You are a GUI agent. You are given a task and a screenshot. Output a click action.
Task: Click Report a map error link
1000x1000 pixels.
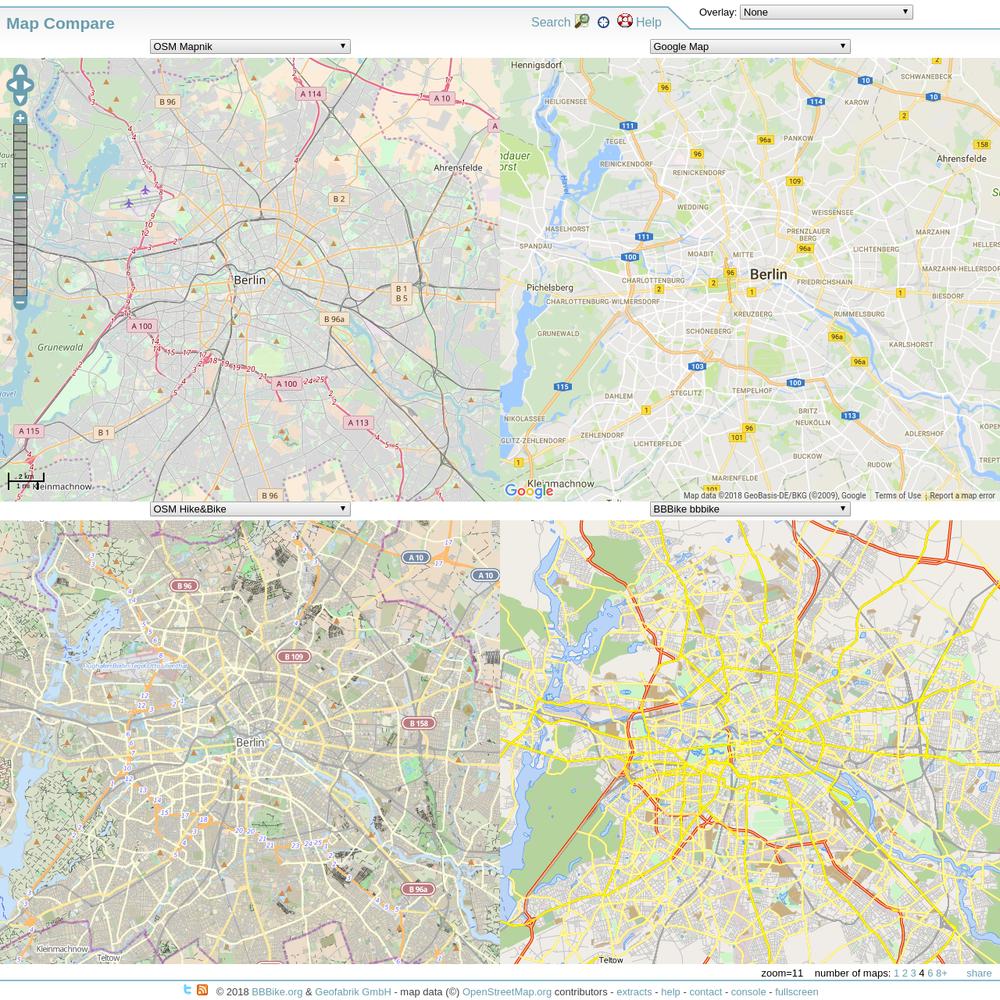pos(962,496)
